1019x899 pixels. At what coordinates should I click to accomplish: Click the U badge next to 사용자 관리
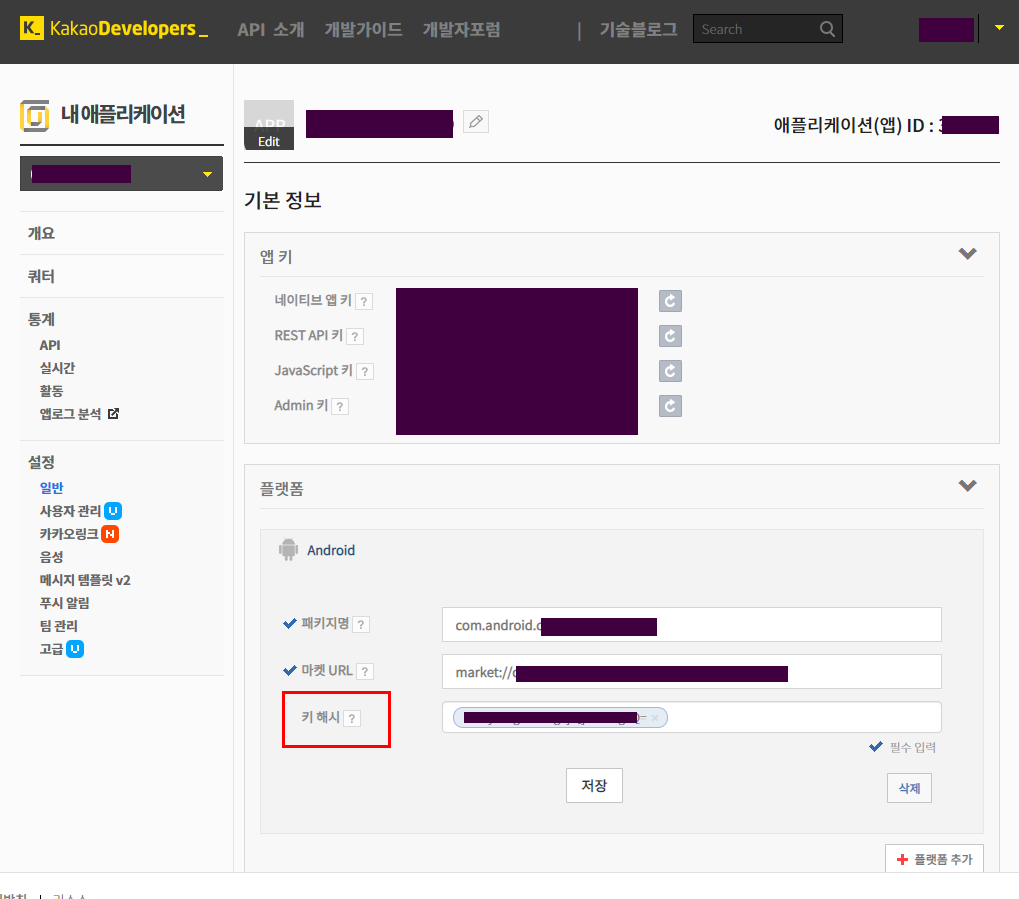113,511
